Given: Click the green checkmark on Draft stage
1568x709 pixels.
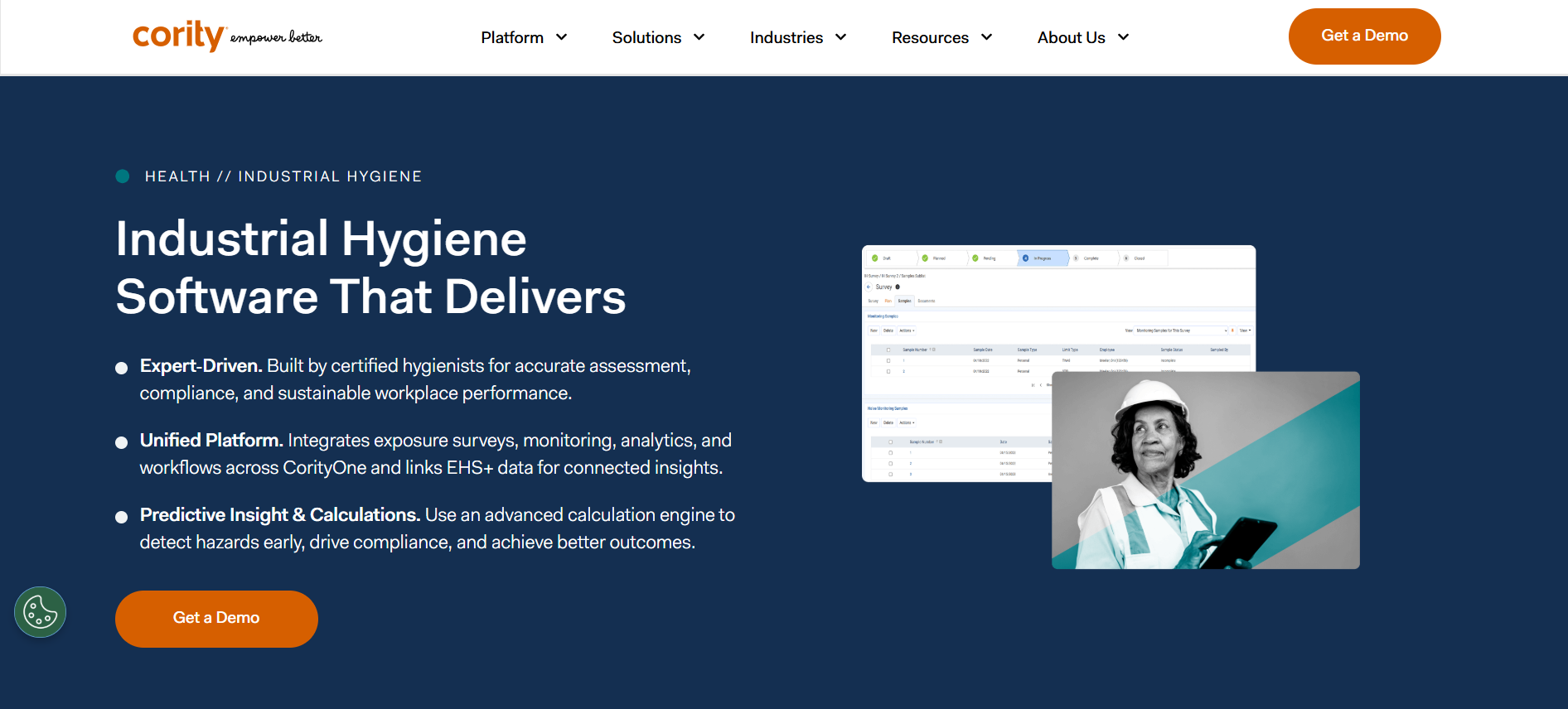Looking at the screenshot, I should [875, 258].
